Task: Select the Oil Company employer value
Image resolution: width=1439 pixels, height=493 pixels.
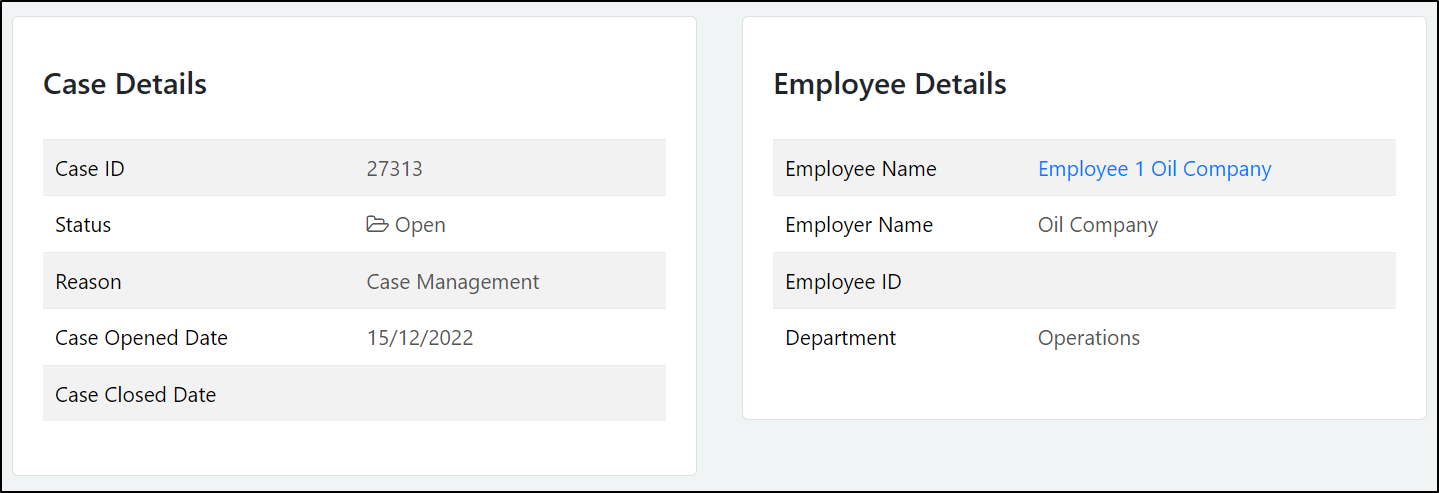Action: click(x=1097, y=225)
